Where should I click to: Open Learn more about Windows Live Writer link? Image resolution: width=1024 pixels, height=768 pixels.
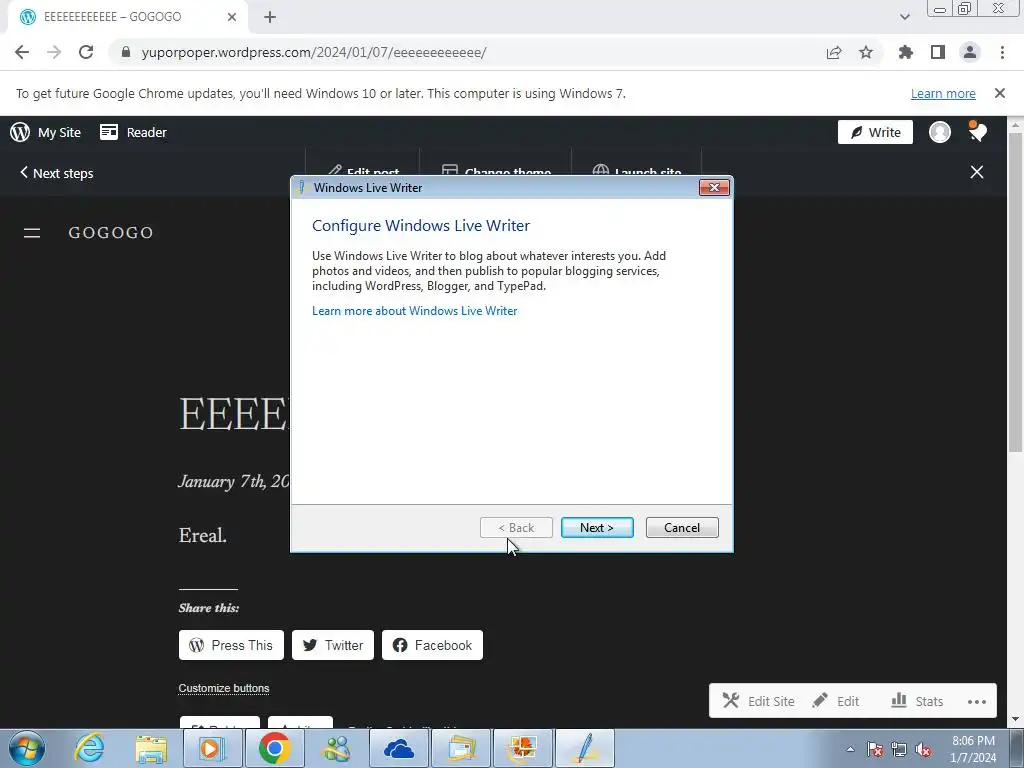point(415,311)
